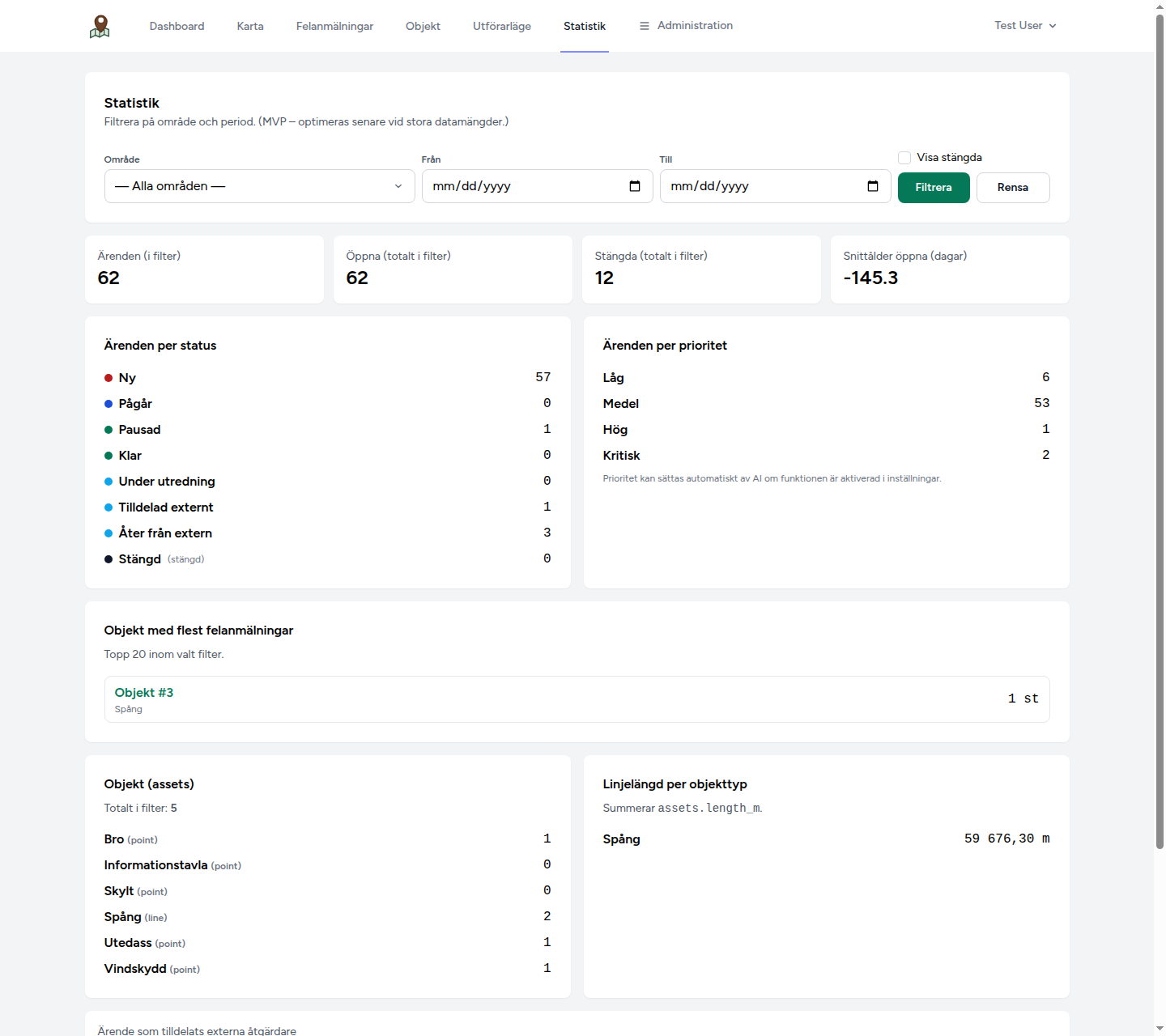1166x1036 pixels.
Task: Click the Utedass (point) row
Action: [328, 943]
